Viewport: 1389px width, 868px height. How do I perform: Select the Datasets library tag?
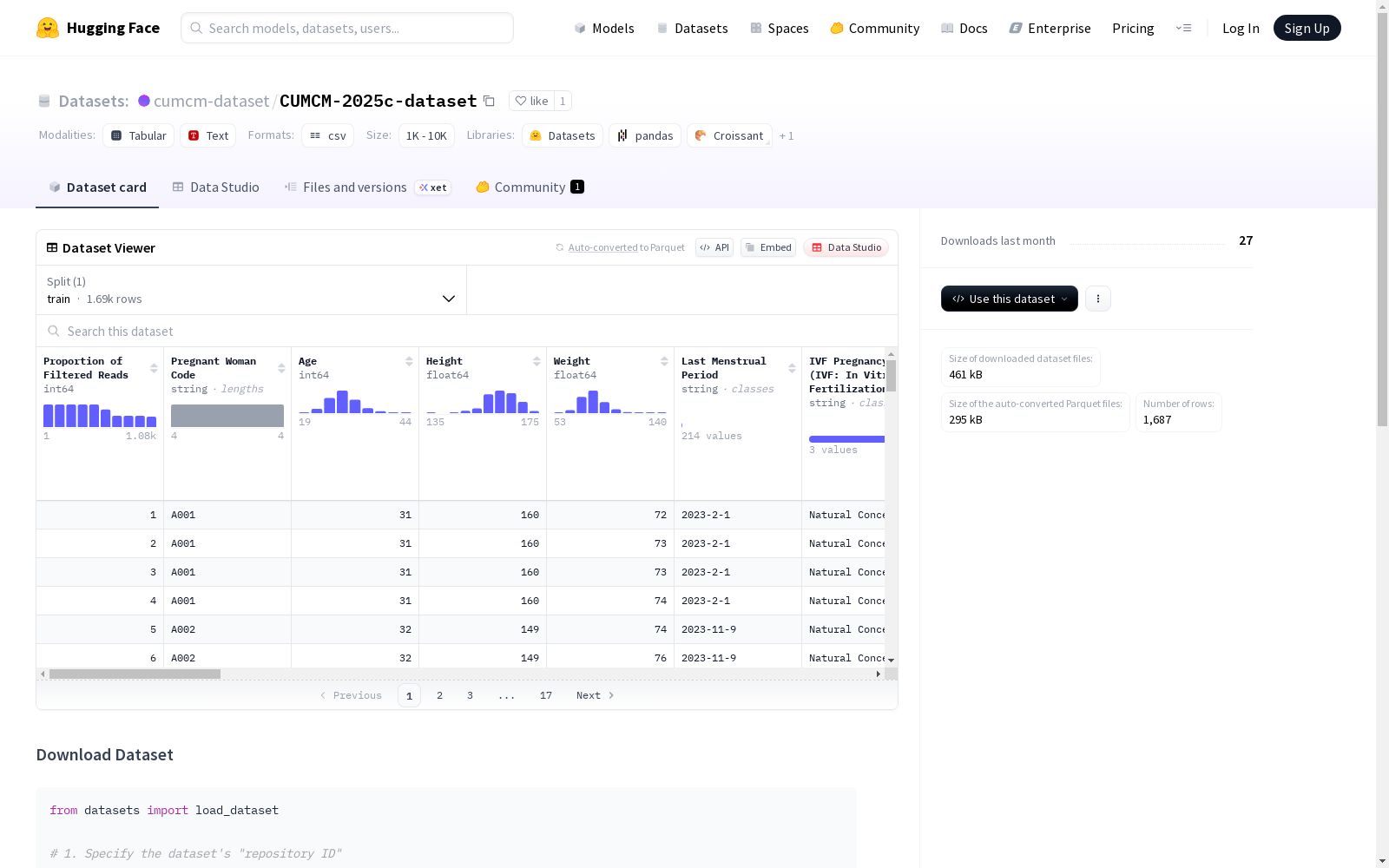point(563,135)
